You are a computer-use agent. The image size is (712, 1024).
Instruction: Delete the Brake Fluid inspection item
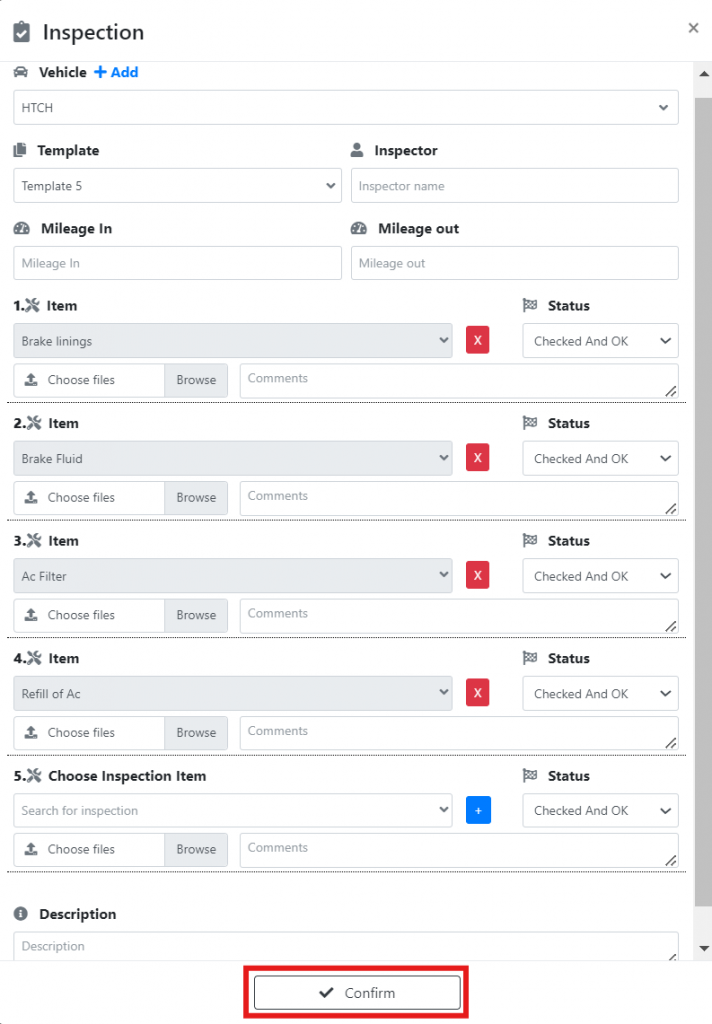tap(477, 458)
